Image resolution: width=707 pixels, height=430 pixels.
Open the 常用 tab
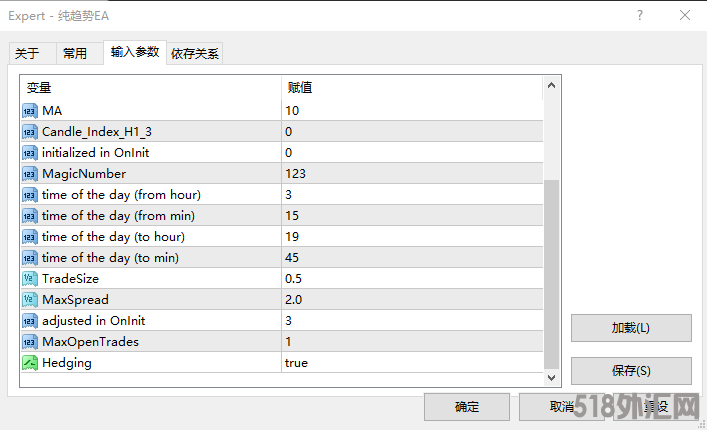coord(75,54)
